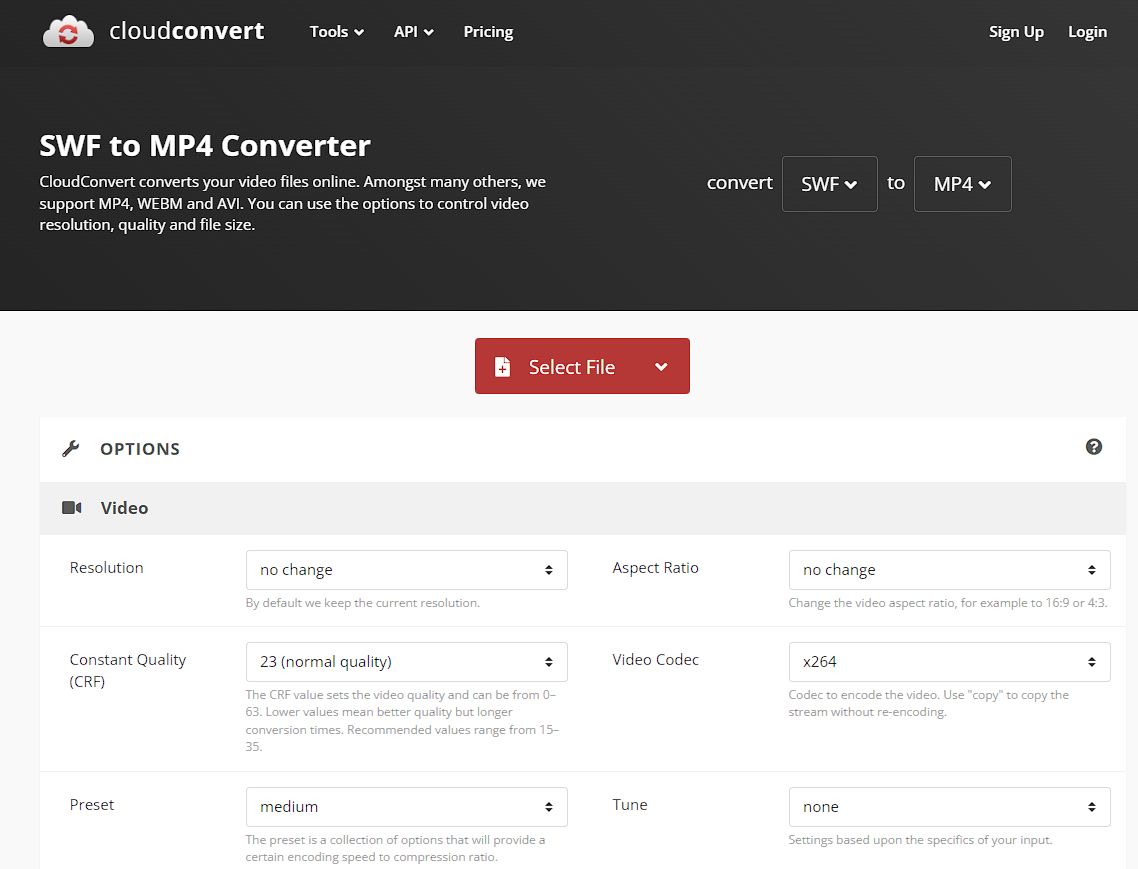Click the CloudConvert cloud logo icon
The image size is (1138, 869).
68,32
